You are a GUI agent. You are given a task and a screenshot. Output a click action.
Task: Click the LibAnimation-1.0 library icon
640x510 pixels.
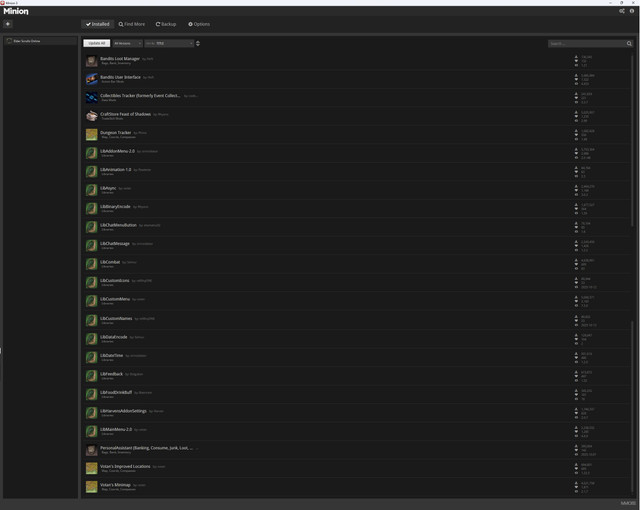pyautogui.click(x=91, y=172)
